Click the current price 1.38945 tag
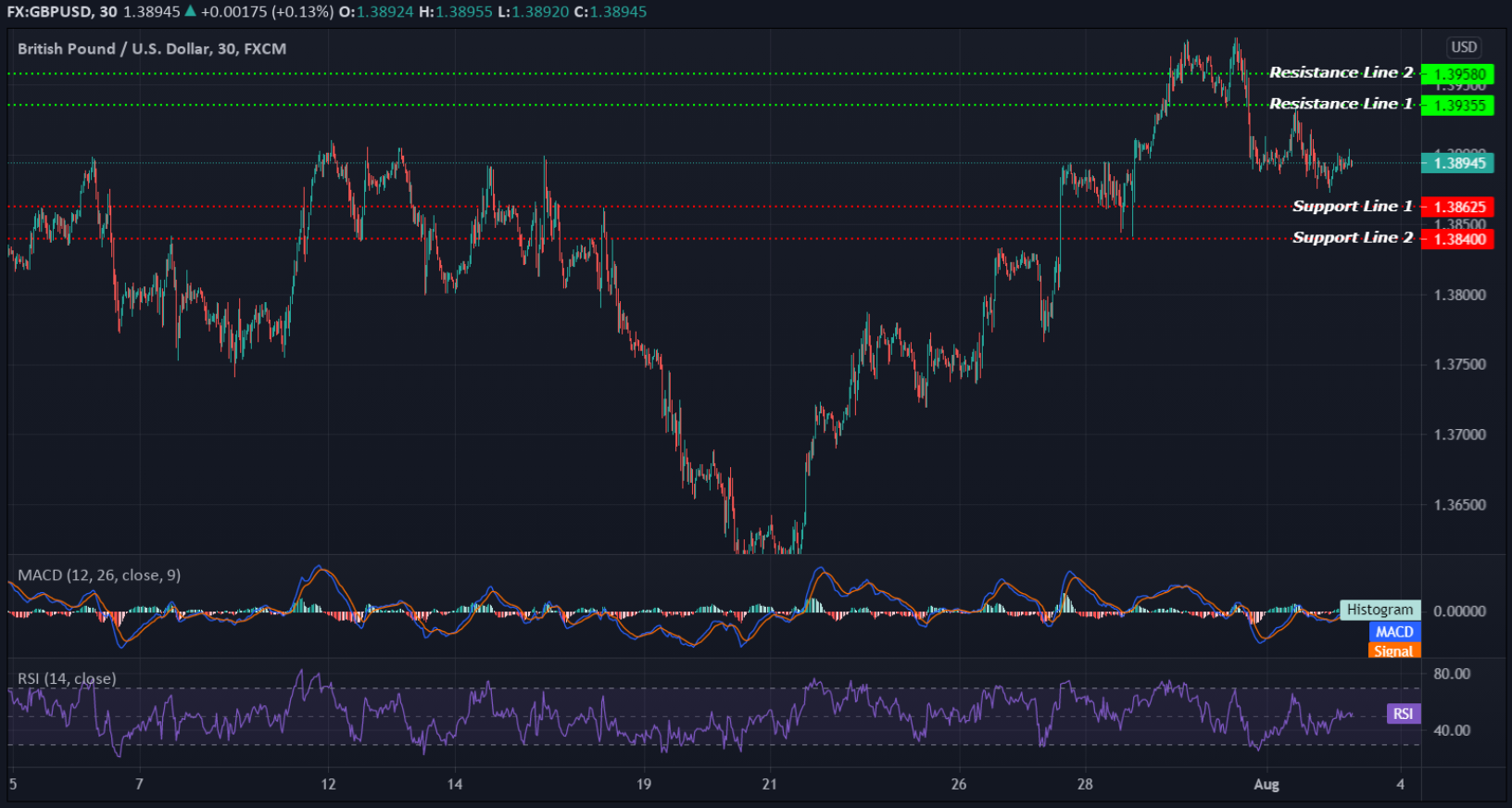 [x=1458, y=163]
